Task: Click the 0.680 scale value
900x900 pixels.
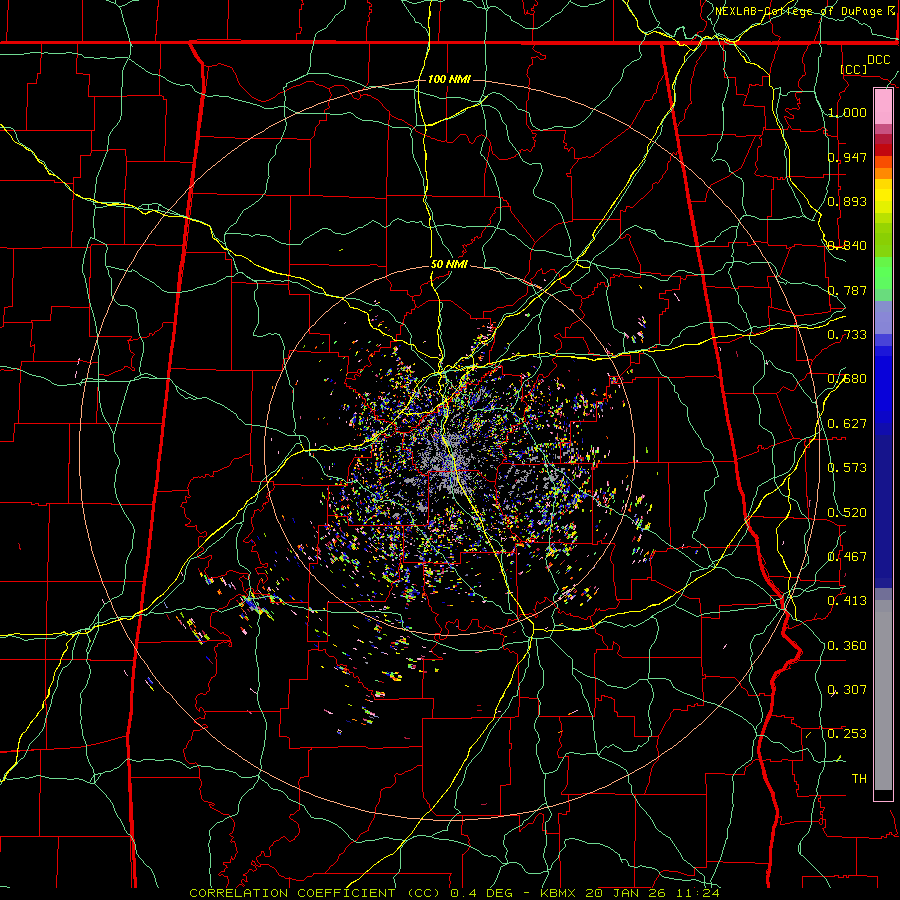Action: [x=847, y=379]
